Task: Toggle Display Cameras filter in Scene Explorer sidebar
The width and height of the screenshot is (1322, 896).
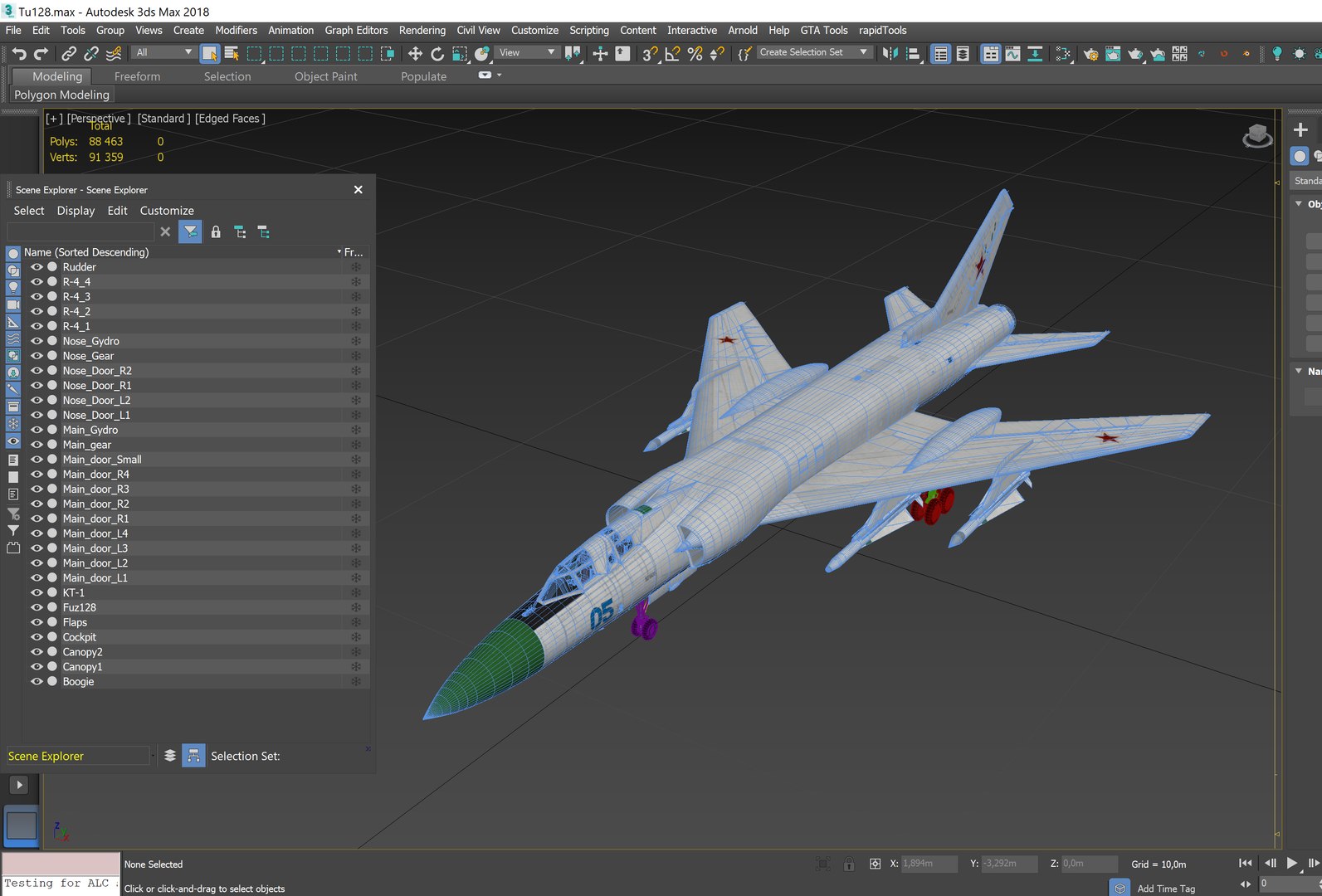Action: click(13, 304)
